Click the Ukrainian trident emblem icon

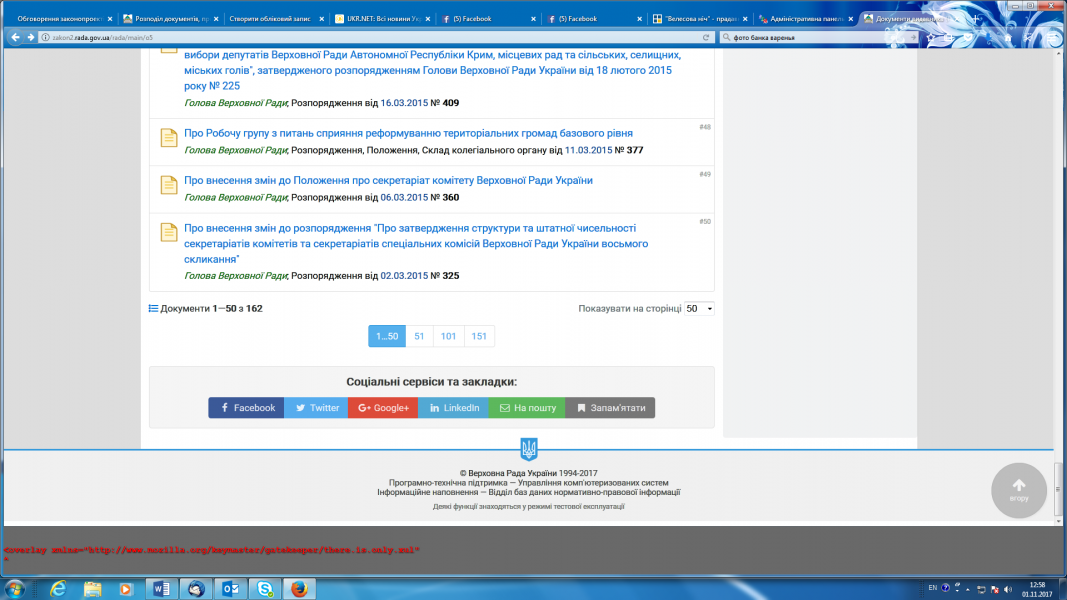coord(529,449)
